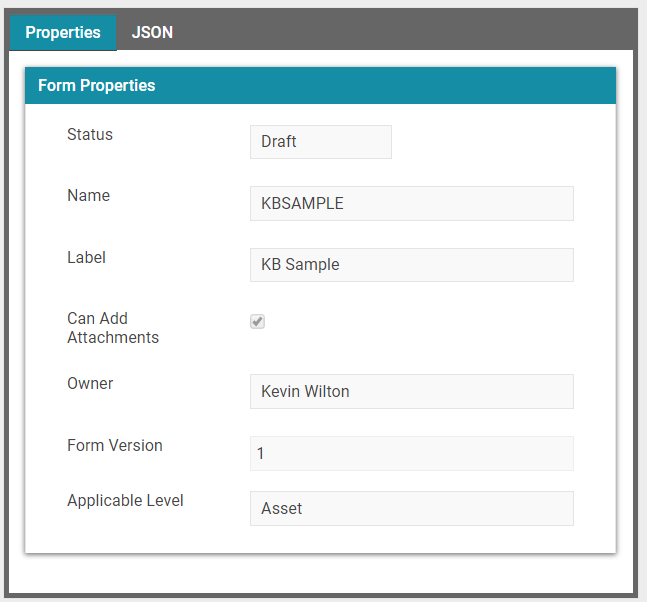Select the Properties tab

[63, 32]
